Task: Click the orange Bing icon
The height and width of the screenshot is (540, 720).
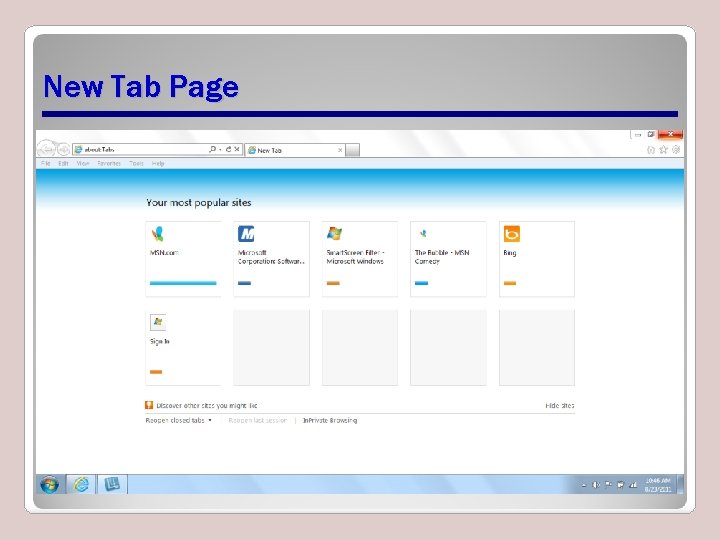Action: click(512, 234)
